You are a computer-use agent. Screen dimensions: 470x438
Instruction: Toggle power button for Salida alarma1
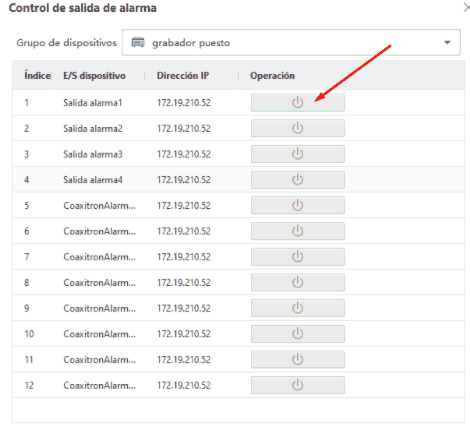298,102
